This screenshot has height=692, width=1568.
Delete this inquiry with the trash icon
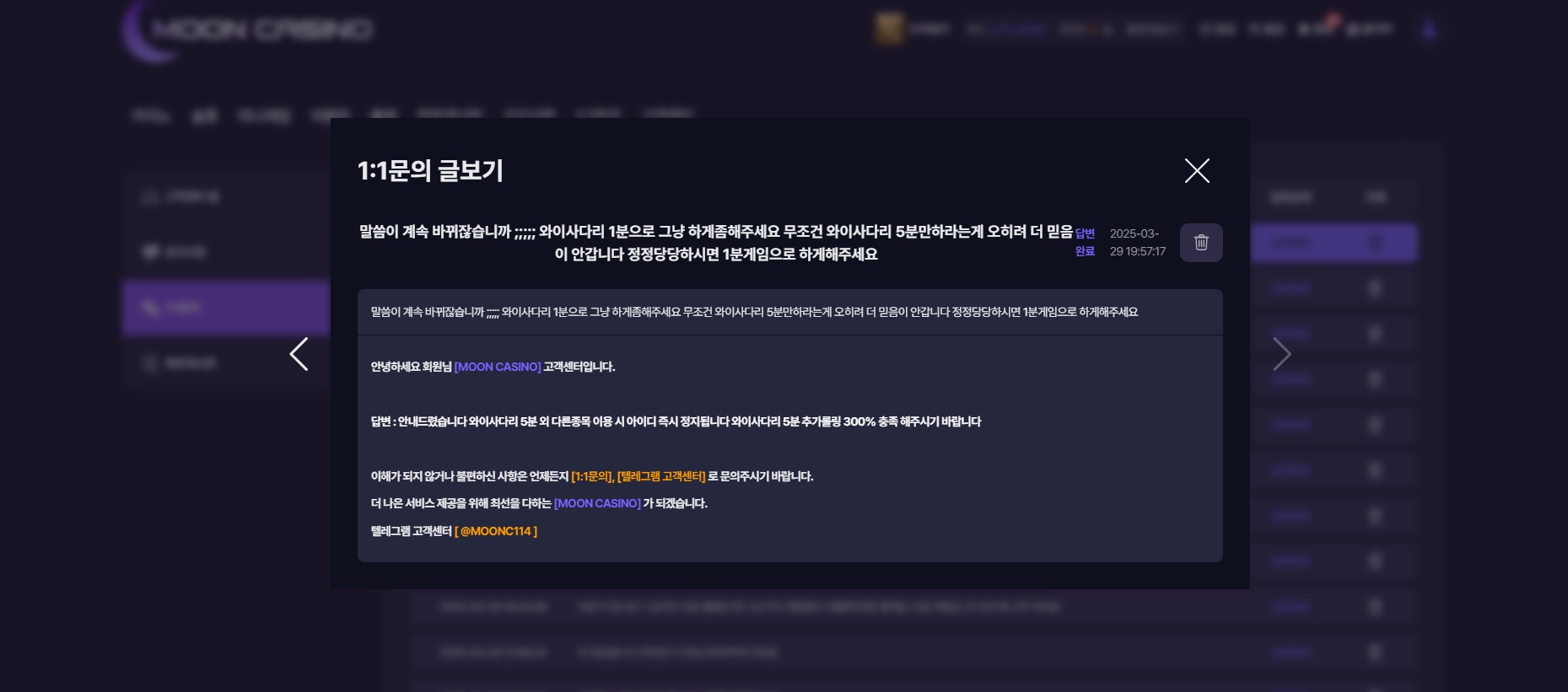(x=1201, y=243)
